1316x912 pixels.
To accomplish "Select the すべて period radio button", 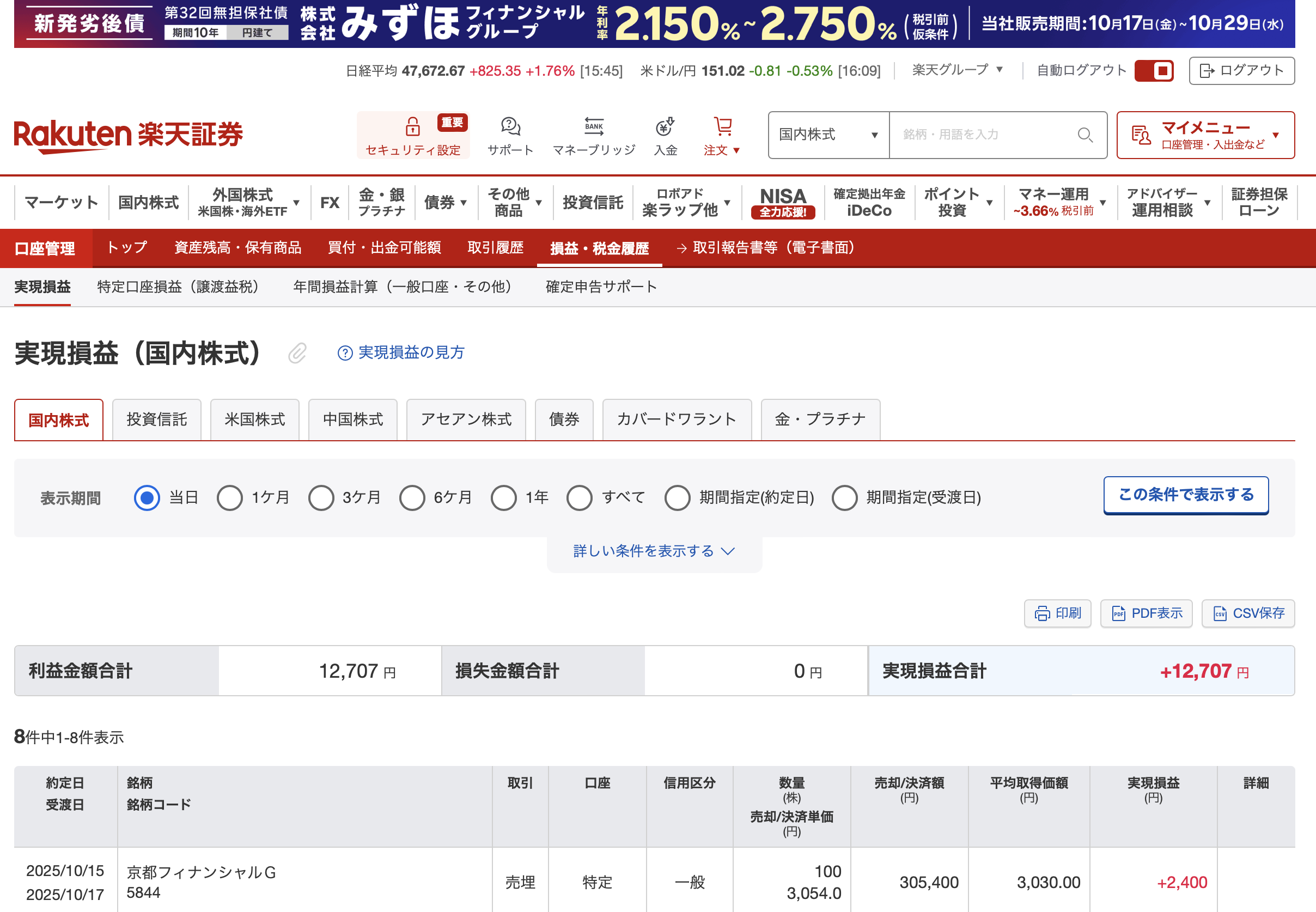I will (x=579, y=498).
